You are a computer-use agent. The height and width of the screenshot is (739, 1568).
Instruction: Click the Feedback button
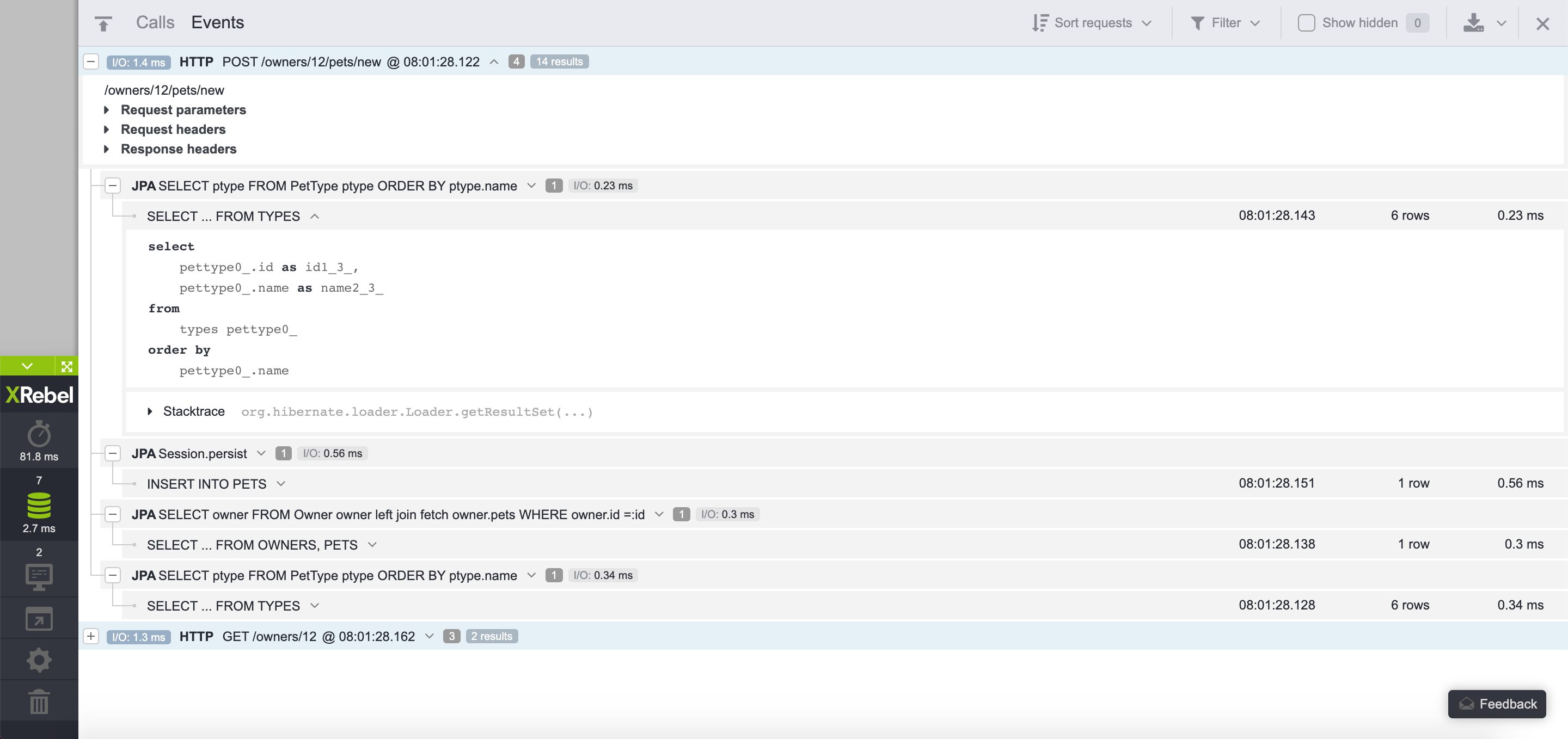1497,704
